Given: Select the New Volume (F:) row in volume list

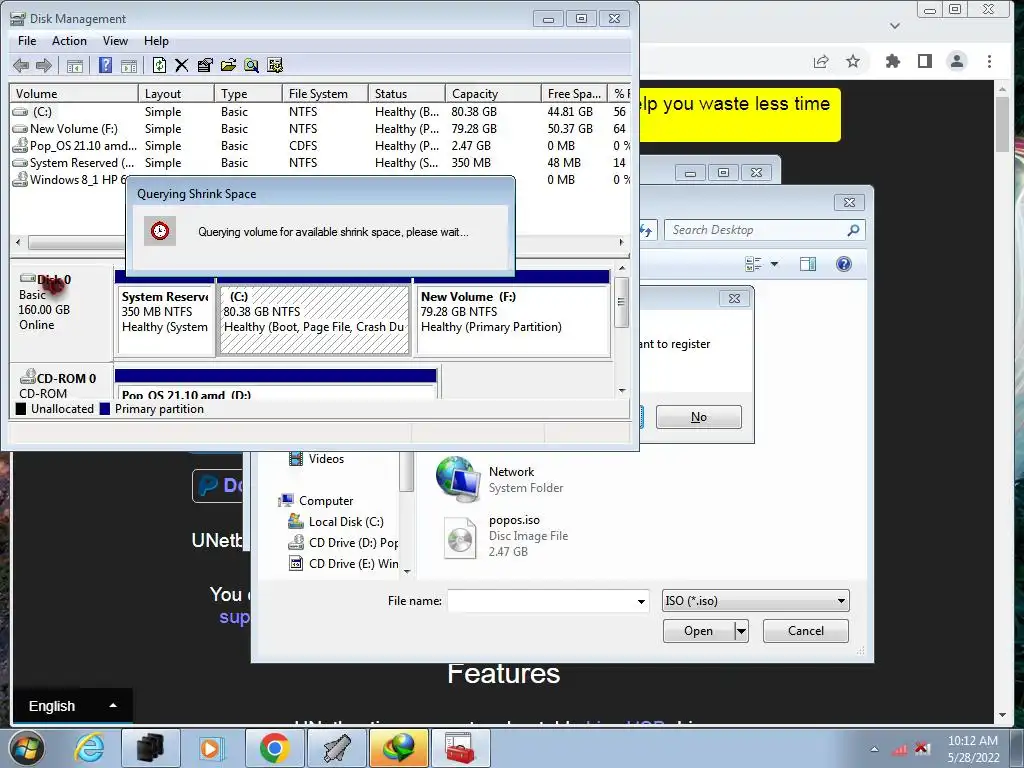Looking at the screenshot, I should (x=321, y=129).
